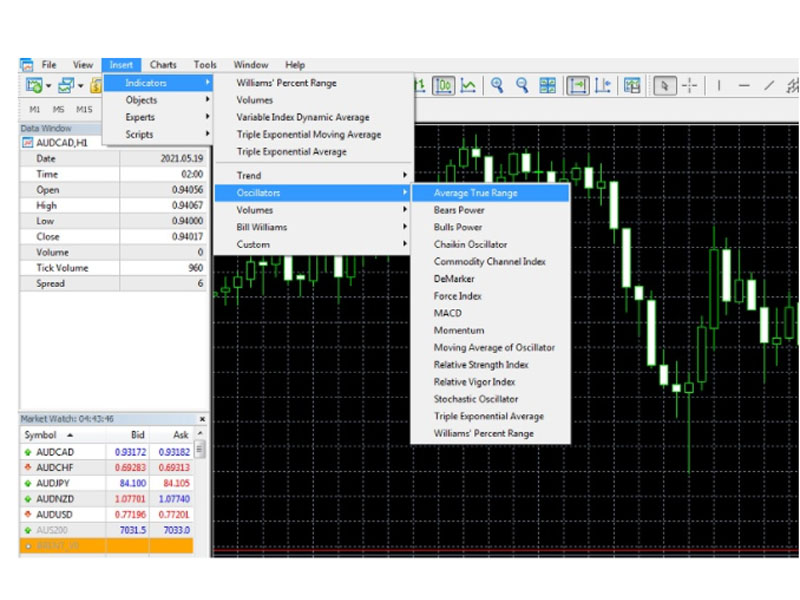Image resolution: width=800 pixels, height=600 pixels.
Task: Choose Average True Range oscillator
Action: (x=490, y=193)
